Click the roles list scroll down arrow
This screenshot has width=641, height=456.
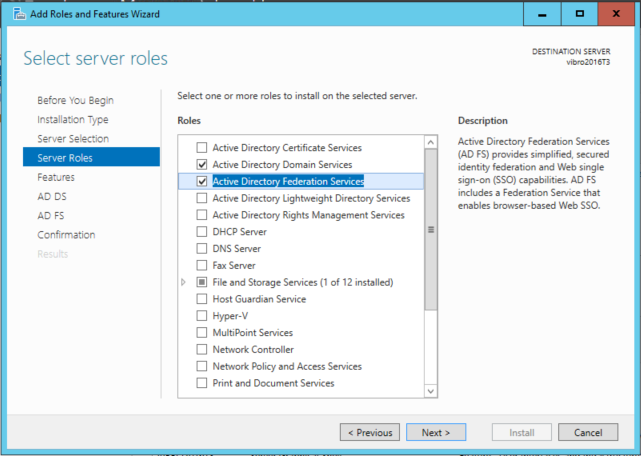(x=430, y=391)
